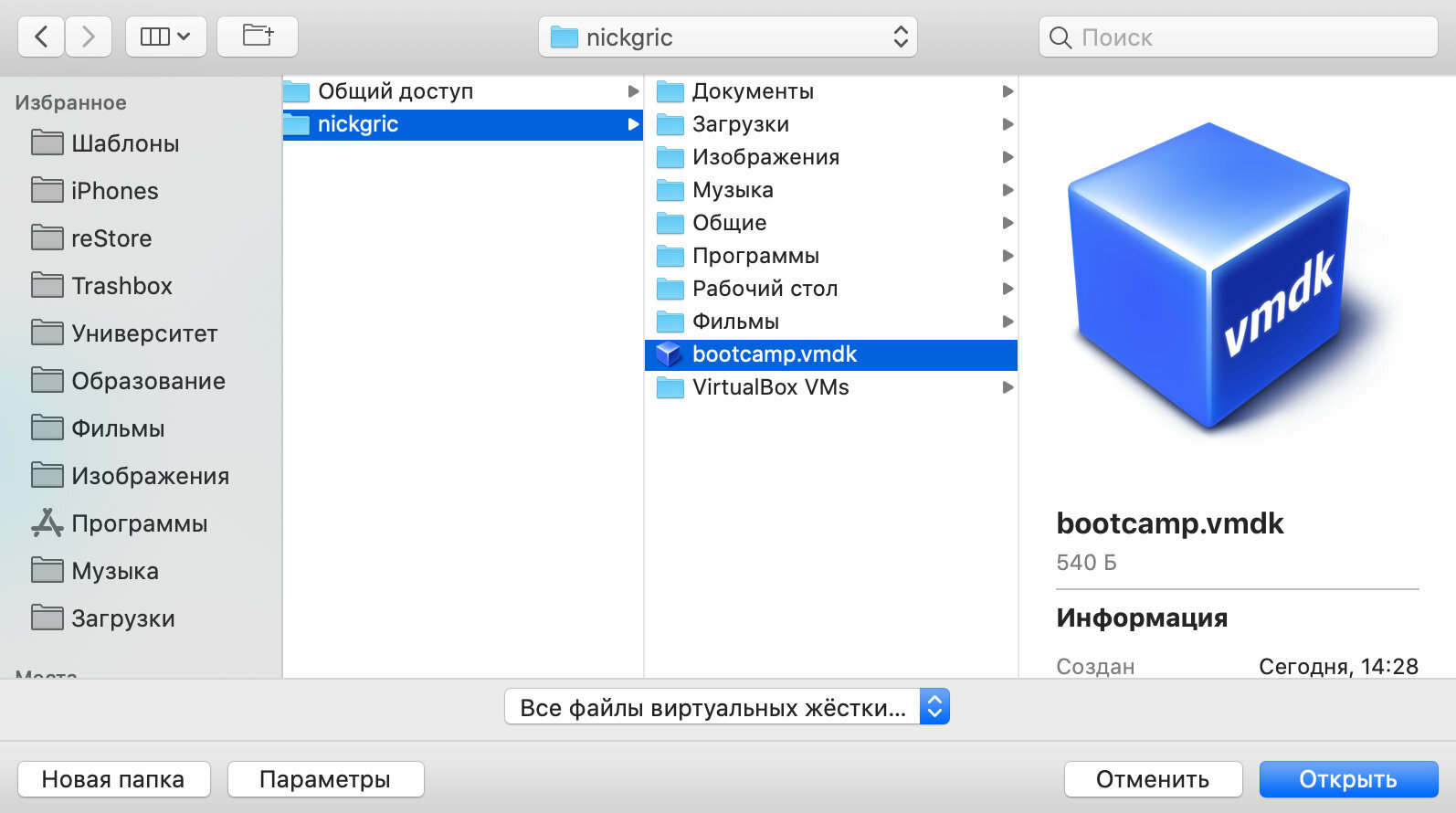Select the bootcamp.vmdk file
This screenshot has height=813, width=1456.
click(x=831, y=354)
